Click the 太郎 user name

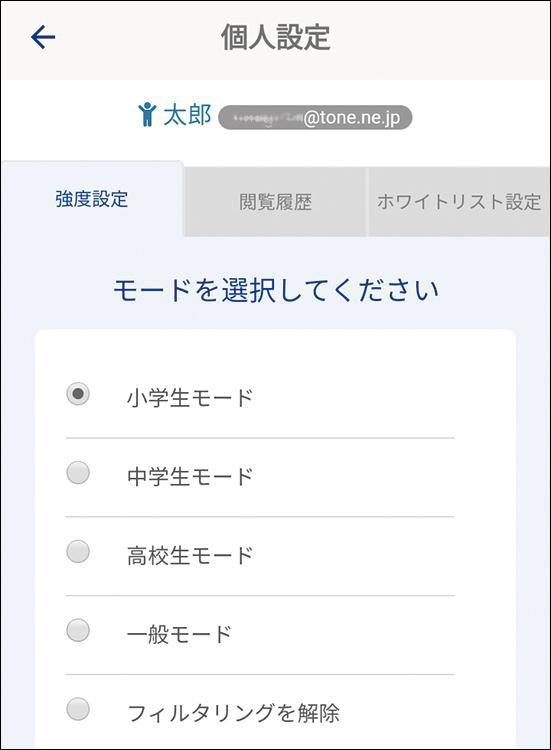tap(187, 115)
